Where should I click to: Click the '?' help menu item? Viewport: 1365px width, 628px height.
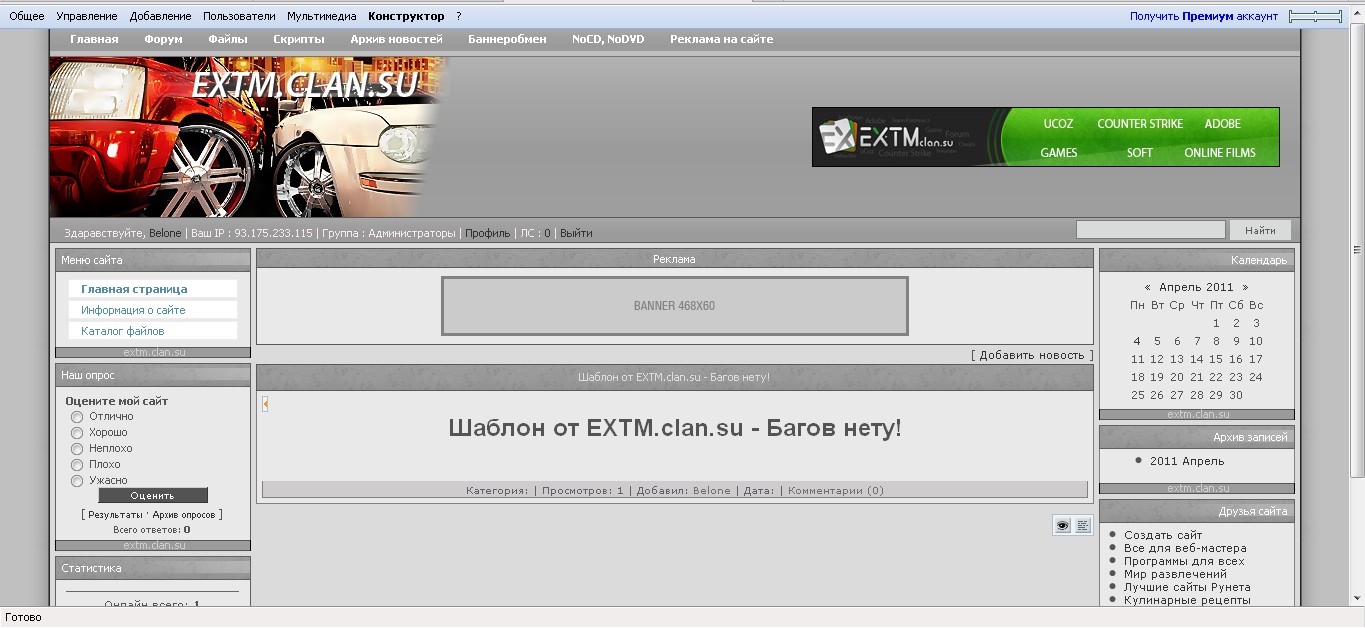coord(459,16)
